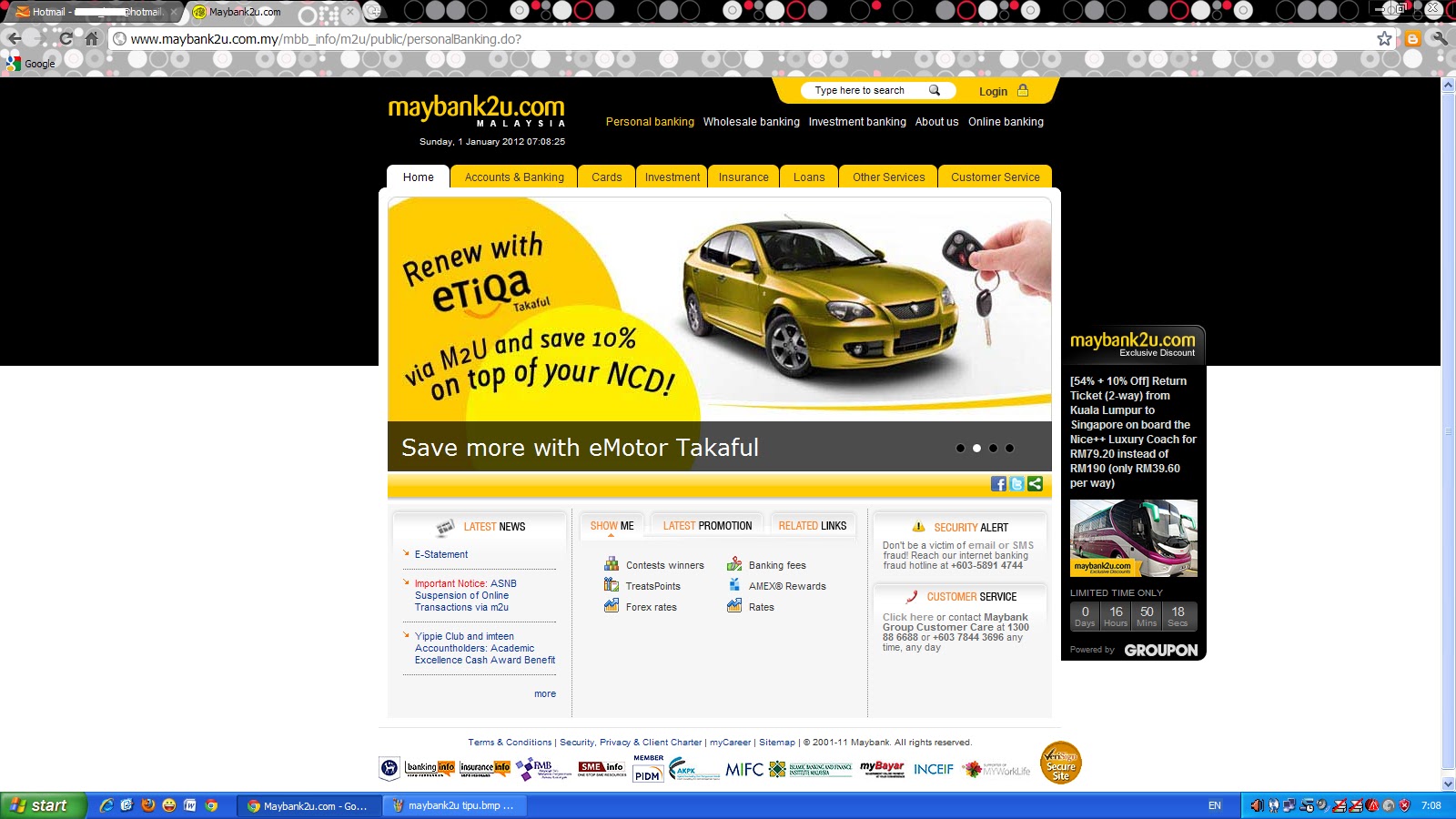Open the Insurance tab

[743, 177]
